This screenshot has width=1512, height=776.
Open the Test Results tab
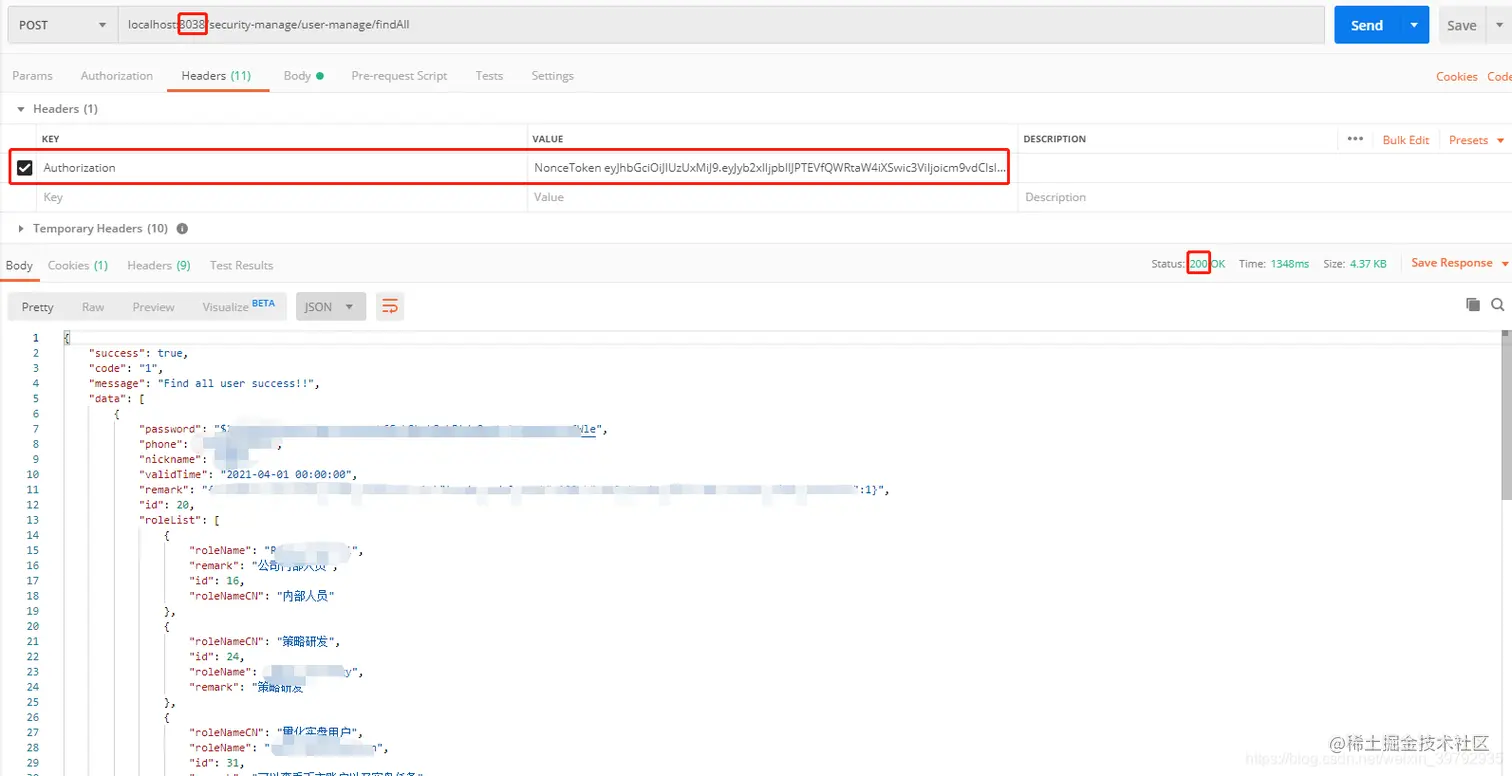click(241, 266)
